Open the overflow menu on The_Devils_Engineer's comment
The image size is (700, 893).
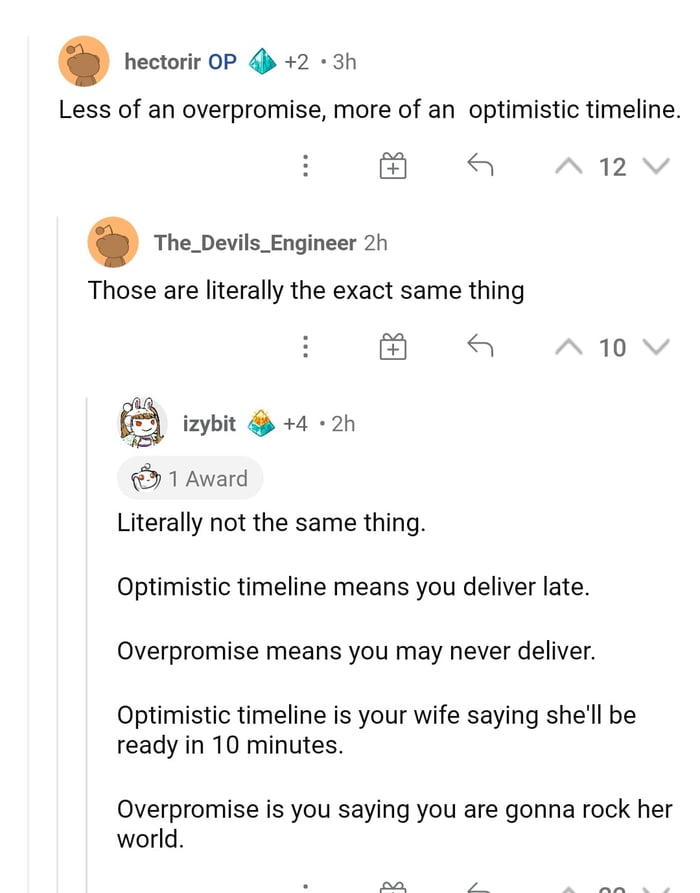point(305,347)
